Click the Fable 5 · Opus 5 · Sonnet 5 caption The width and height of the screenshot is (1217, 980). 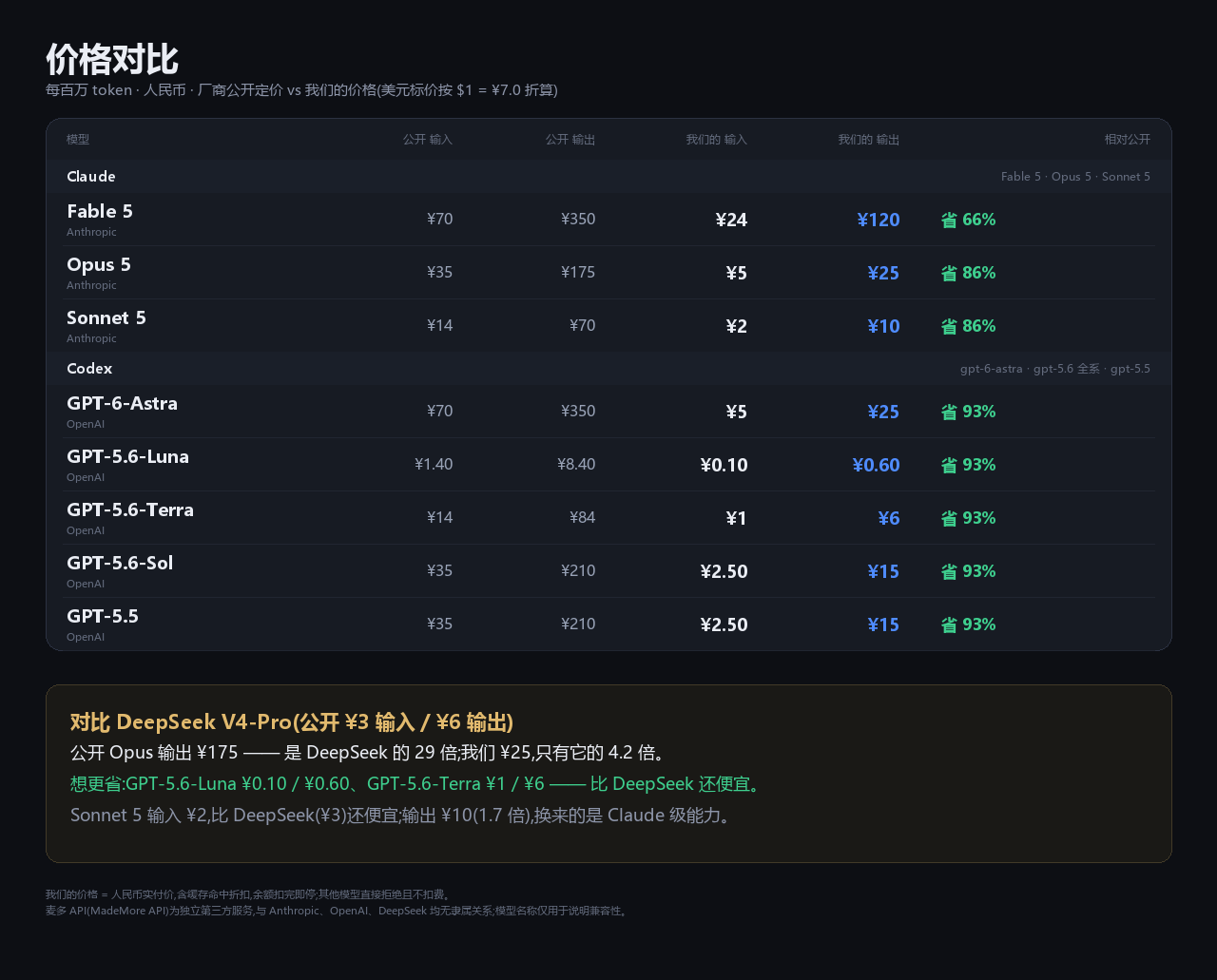(x=1075, y=177)
